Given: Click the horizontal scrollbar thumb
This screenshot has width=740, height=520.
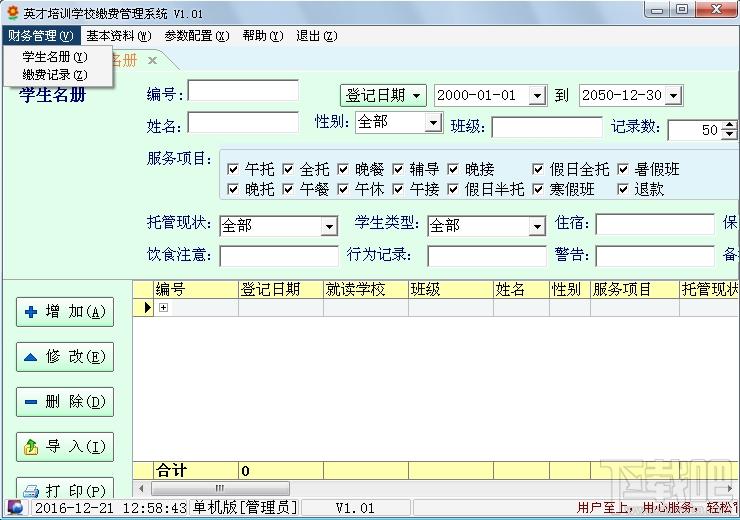Looking at the screenshot, I should click(x=220, y=488).
